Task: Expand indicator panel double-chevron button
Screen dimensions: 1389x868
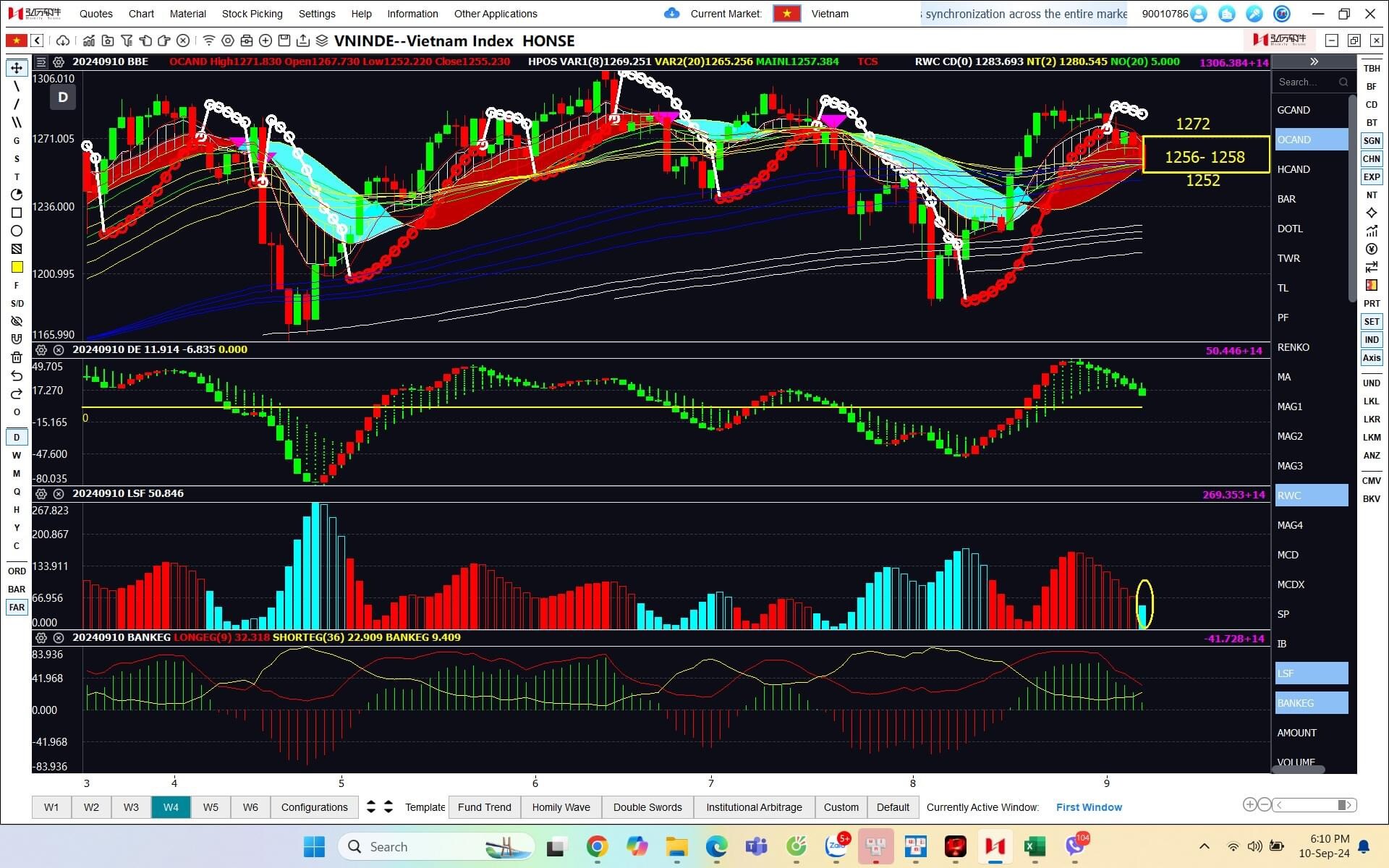Action: [x=1314, y=62]
